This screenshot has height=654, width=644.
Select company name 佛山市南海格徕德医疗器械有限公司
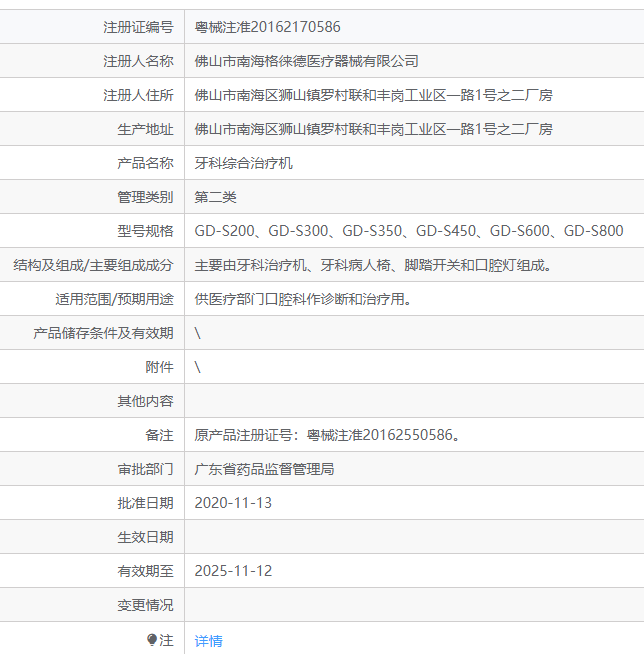tap(307, 61)
